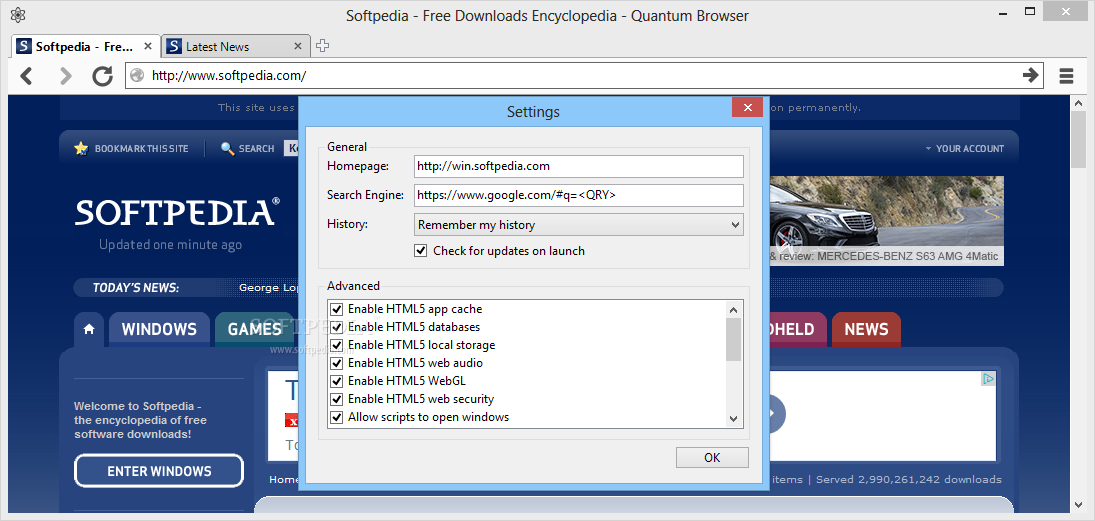1095x521 pixels.
Task: Toggle Enable HTML5 app cache
Action: (x=337, y=309)
